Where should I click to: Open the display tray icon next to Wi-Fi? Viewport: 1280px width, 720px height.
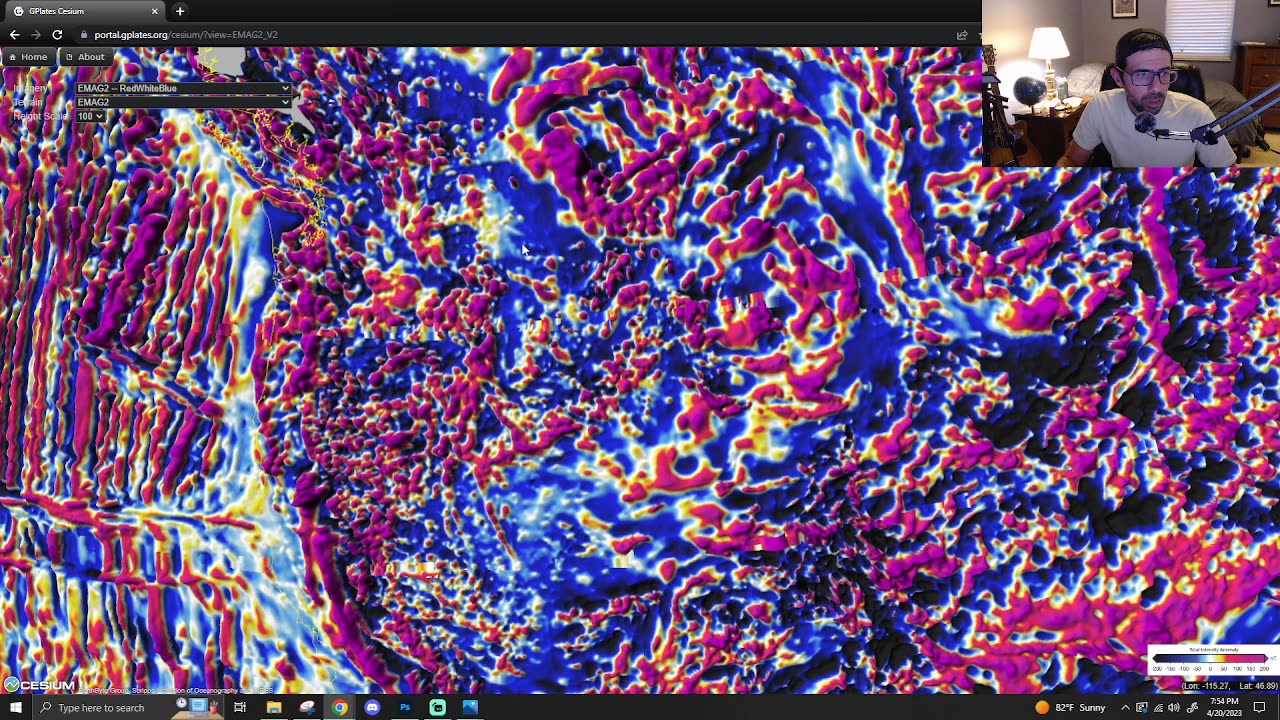[1142, 708]
